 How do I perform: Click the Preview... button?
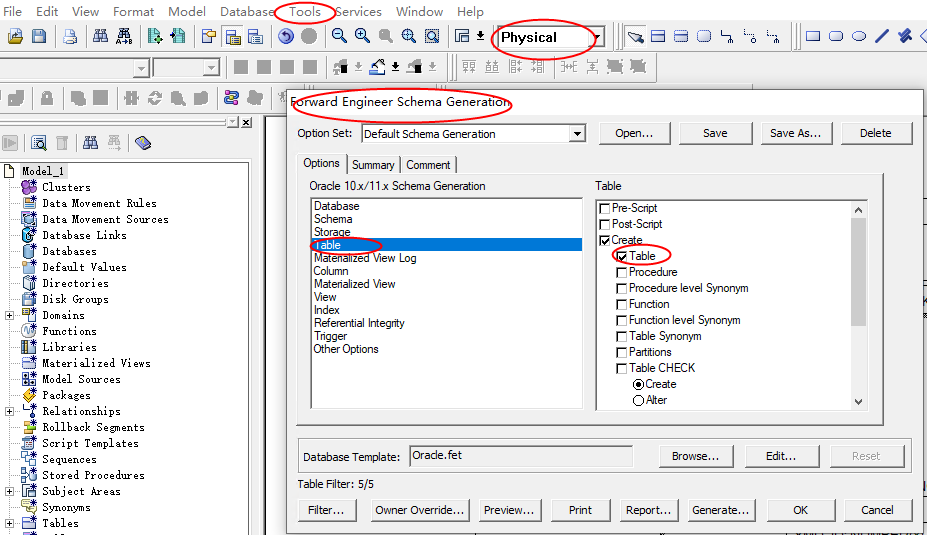tap(508, 510)
